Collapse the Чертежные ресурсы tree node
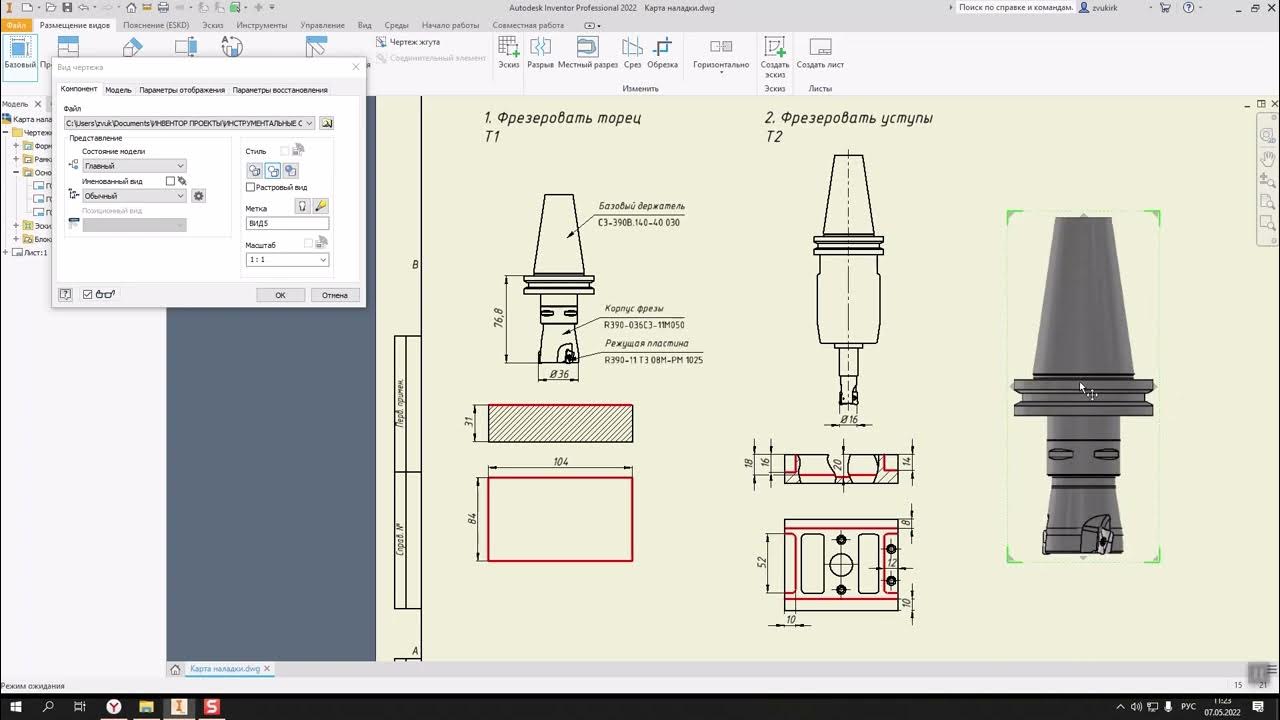Viewport: 1280px width, 720px height. [x=5, y=133]
